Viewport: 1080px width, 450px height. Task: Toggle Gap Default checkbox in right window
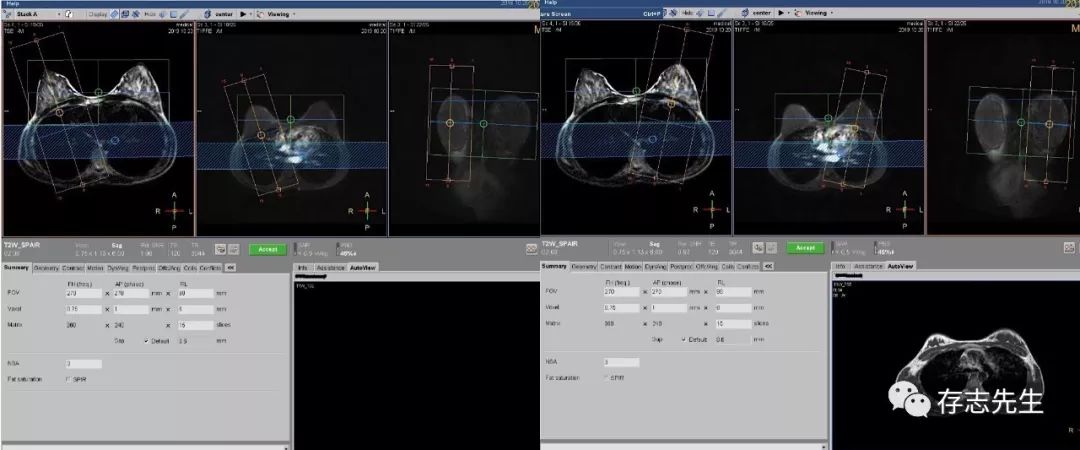point(684,339)
